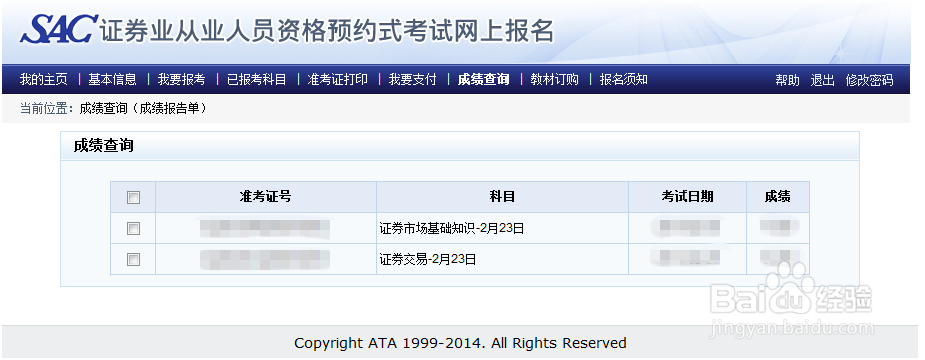
Task: Open 教材订购 page
Action: coord(554,80)
